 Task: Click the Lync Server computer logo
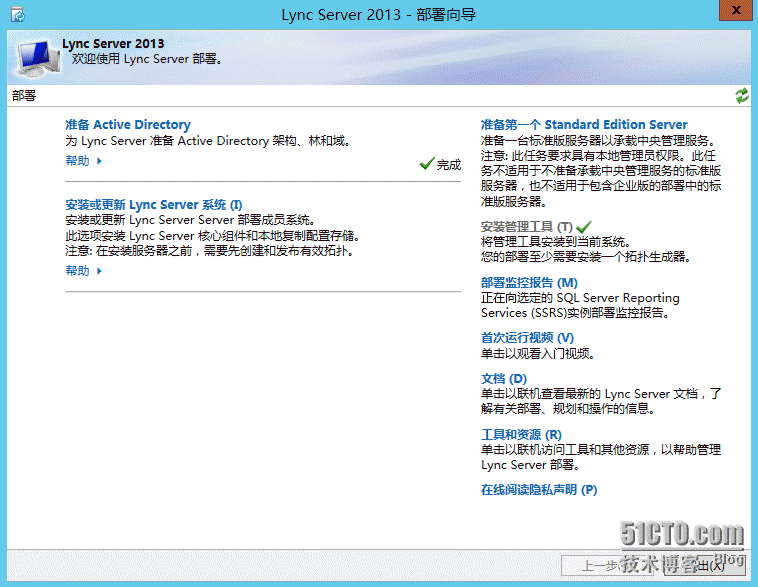pyautogui.click(x=38, y=58)
